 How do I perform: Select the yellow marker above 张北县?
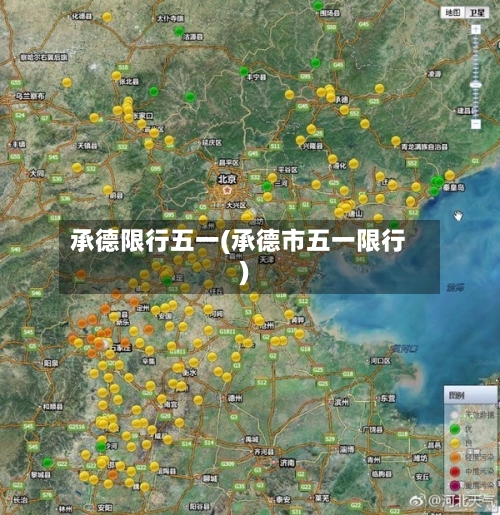(x=116, y=76)
